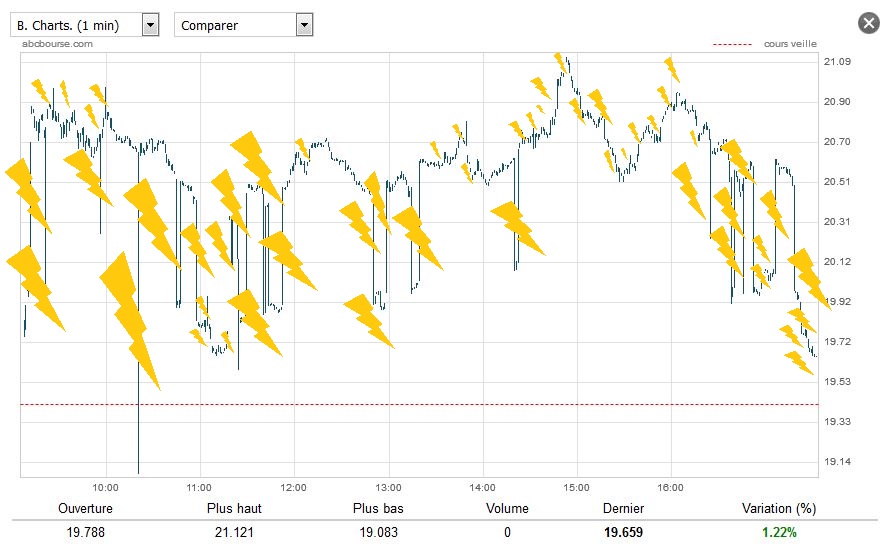The image size is (891, 555).
Task: Open the B. Charts (1 min) dropdown
Action: tap(85, 25)
